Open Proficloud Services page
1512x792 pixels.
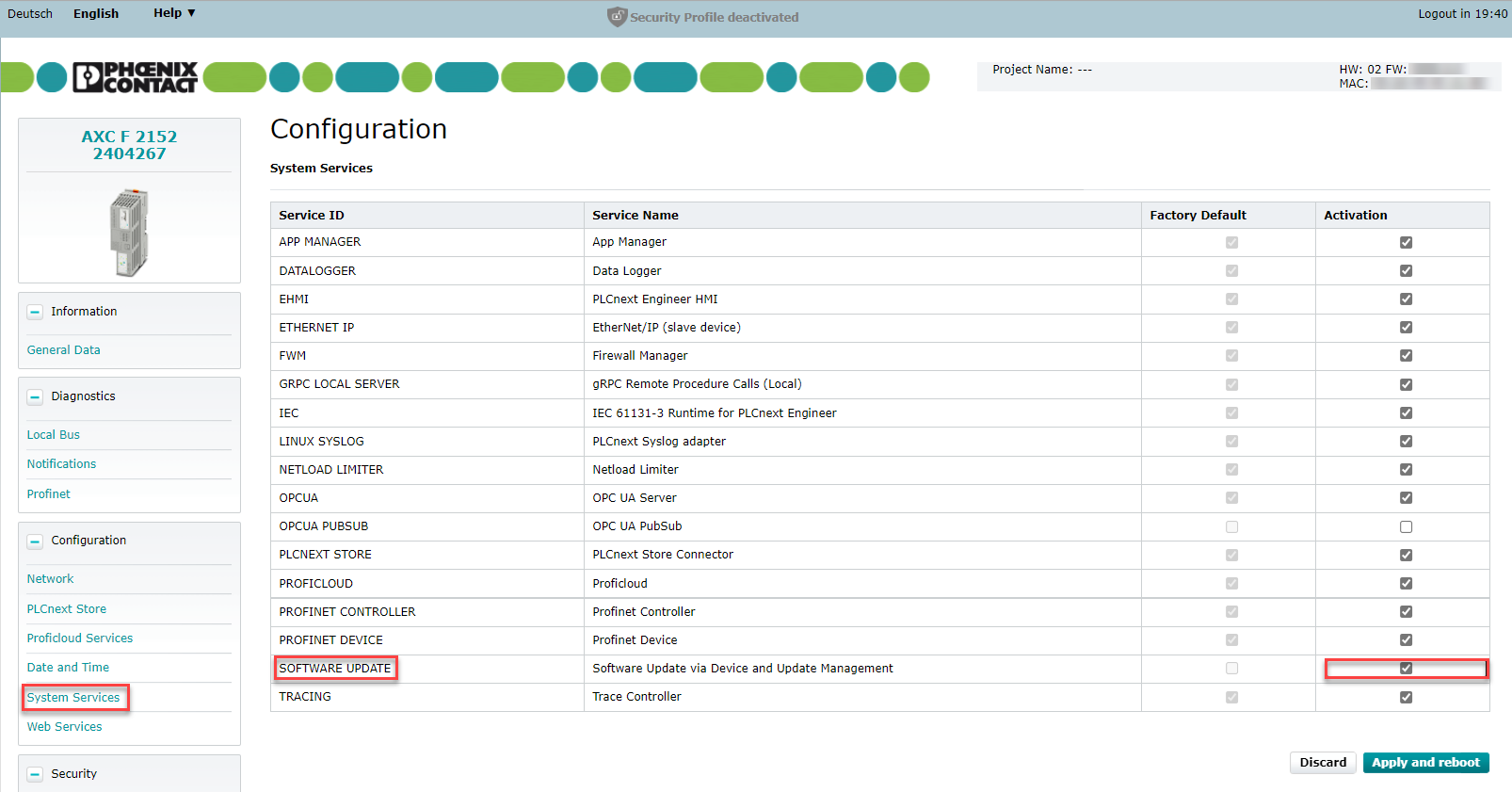80,638
